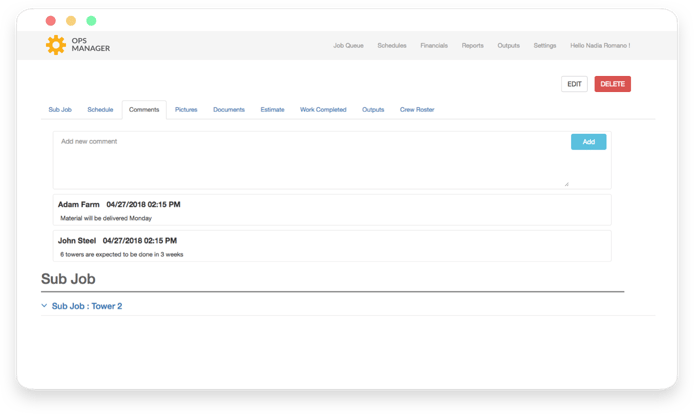Screen dimensions: 694x414
Task: Click the Adam Farm comment timestamp
Action: pyautogui.click(x=143, y=205)
